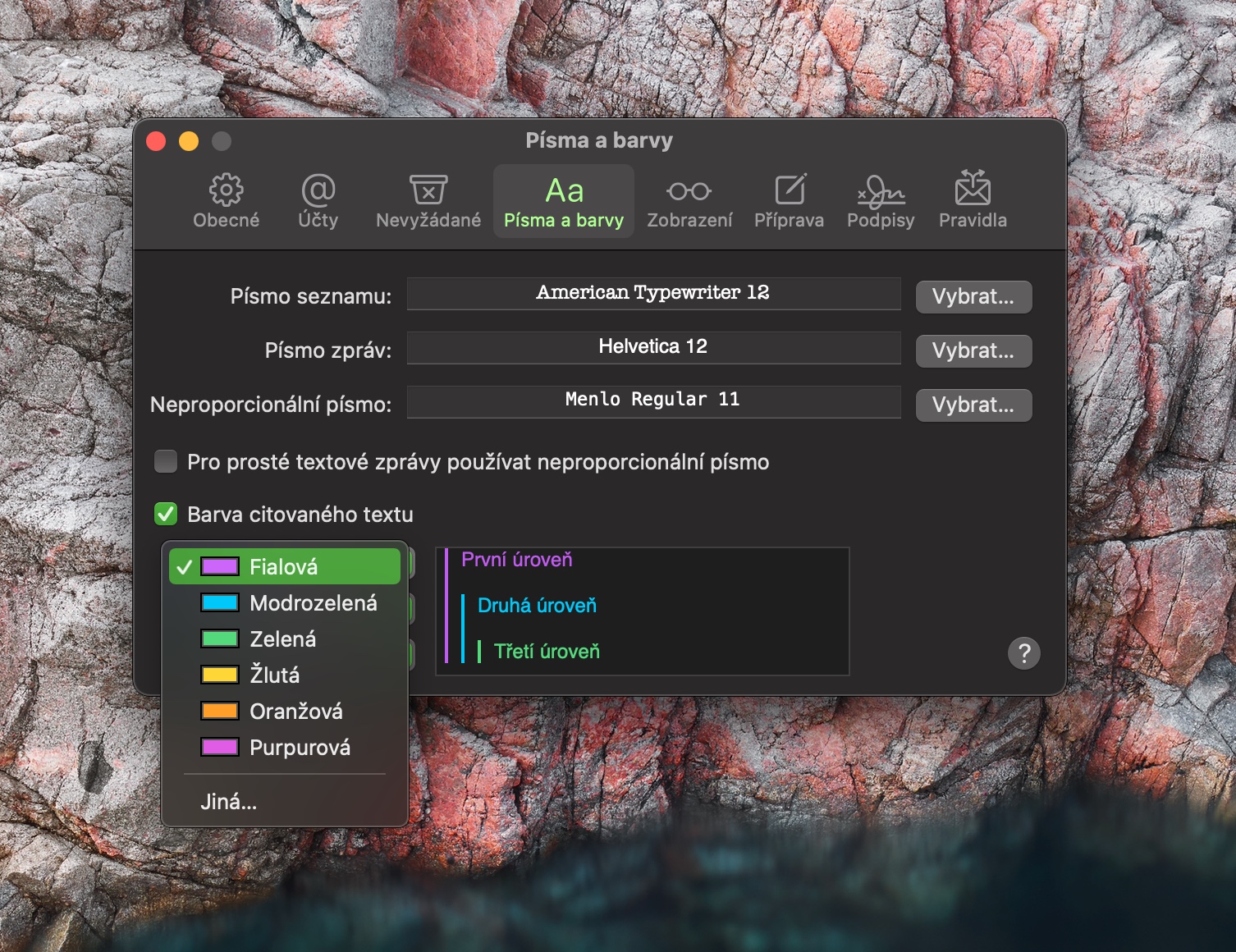Minimize the Písma a barvy window
1236x952 pixels.
point(189,141)
